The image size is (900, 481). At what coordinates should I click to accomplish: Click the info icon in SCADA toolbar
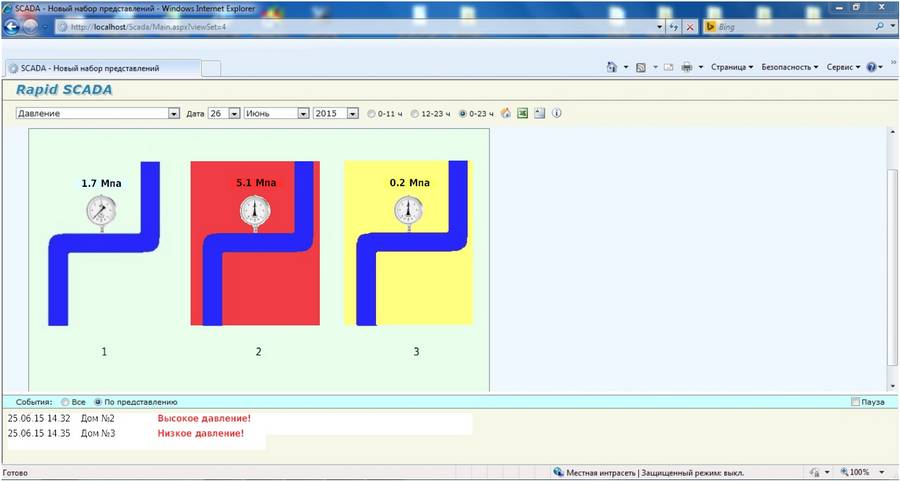coord(557,113)
